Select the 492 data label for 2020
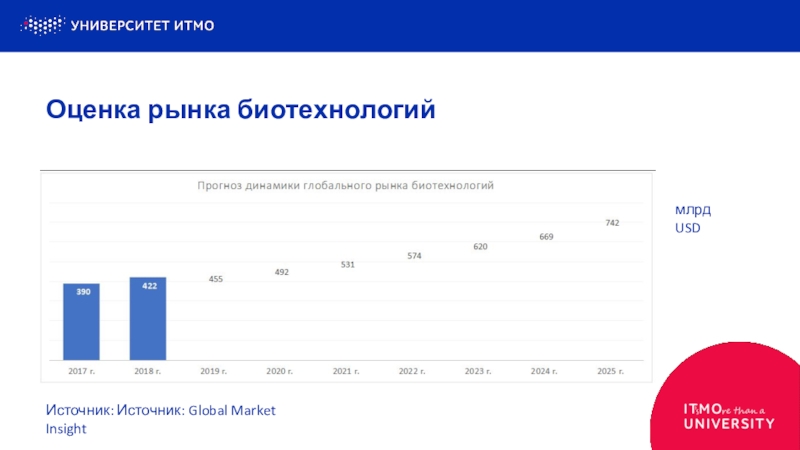Viewport: 800px width, 450px height. (x=281, y=271)
